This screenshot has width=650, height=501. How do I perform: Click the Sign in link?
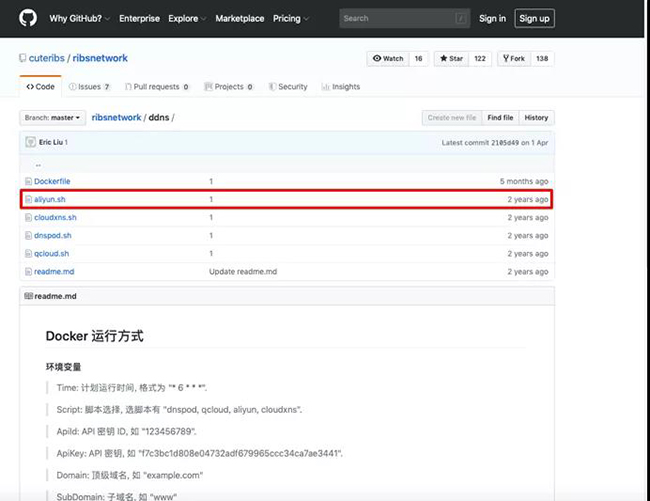point(492,19)
